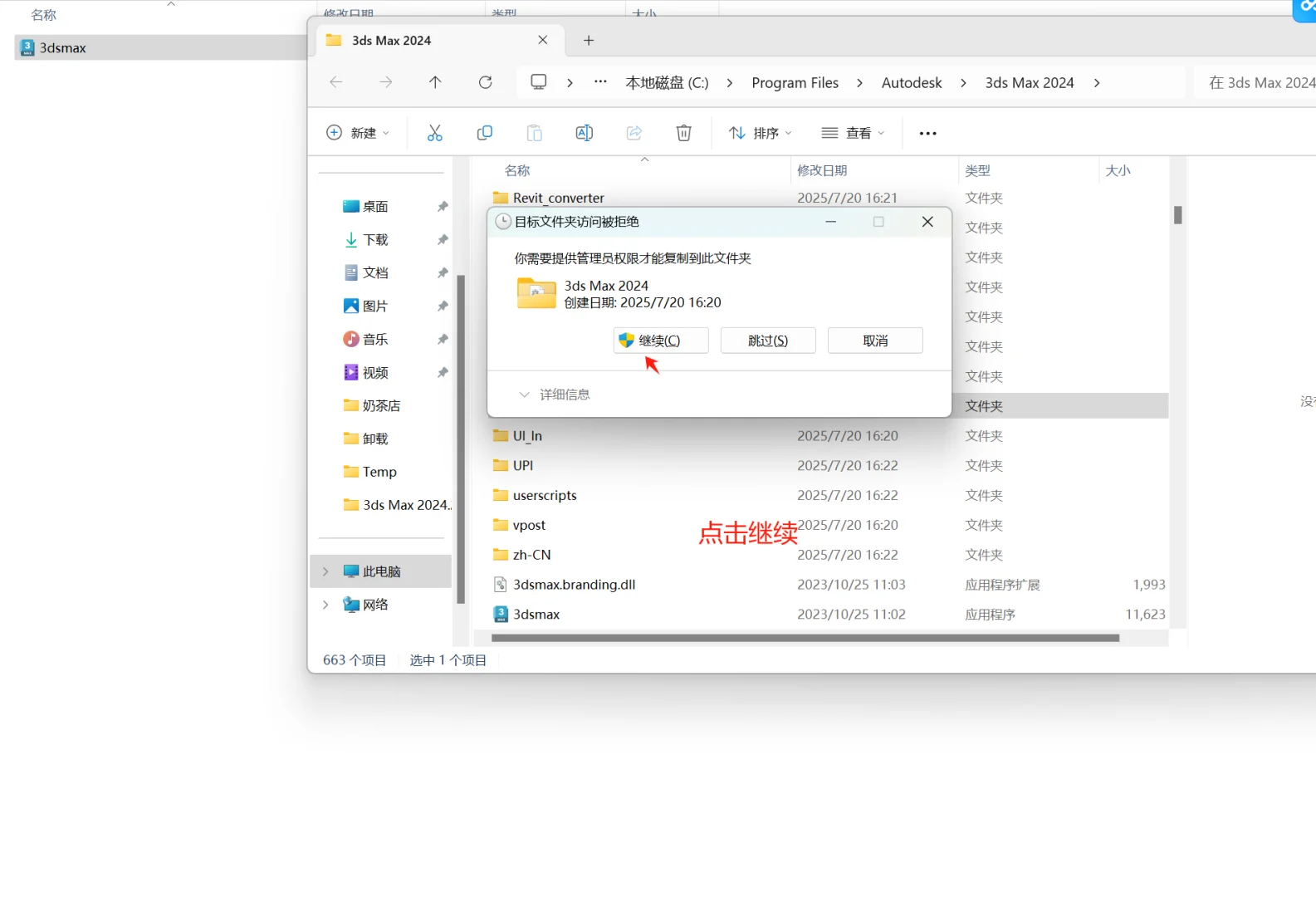
Task: Click the Copy icon in toolbar
Action: coord(485,133)
